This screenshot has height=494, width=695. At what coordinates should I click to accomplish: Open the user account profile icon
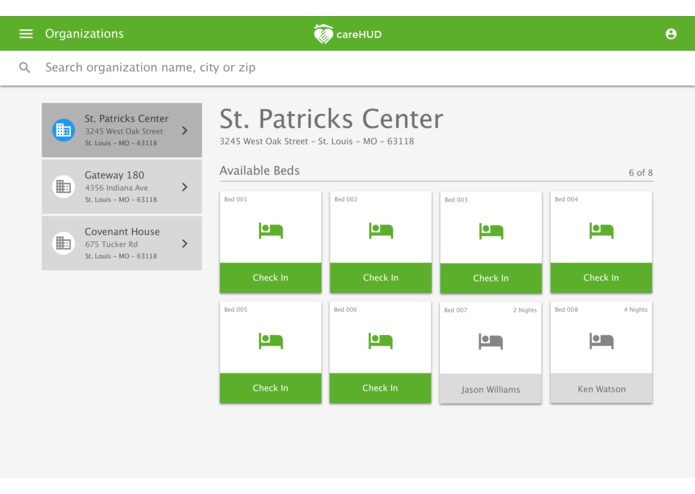(x=671, y=34)
